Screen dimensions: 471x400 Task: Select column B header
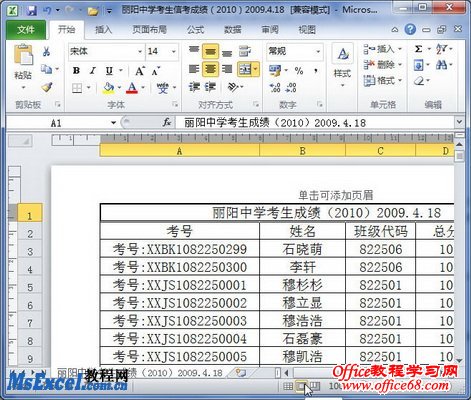pyautogui.click(x=302, y=151)
